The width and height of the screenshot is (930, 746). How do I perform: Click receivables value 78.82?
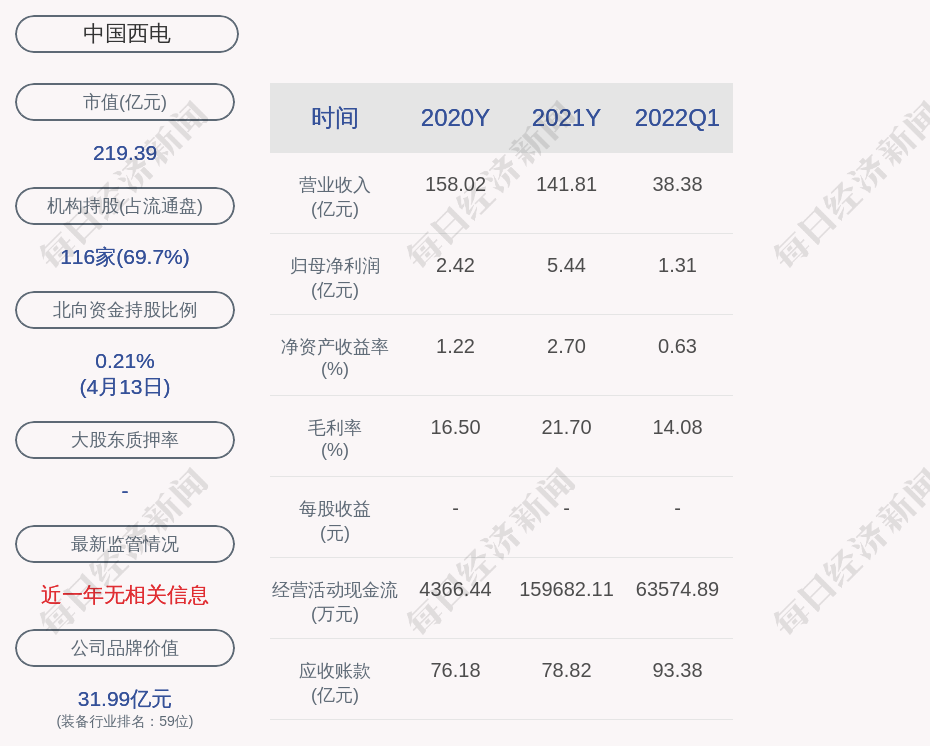point(566,671)
